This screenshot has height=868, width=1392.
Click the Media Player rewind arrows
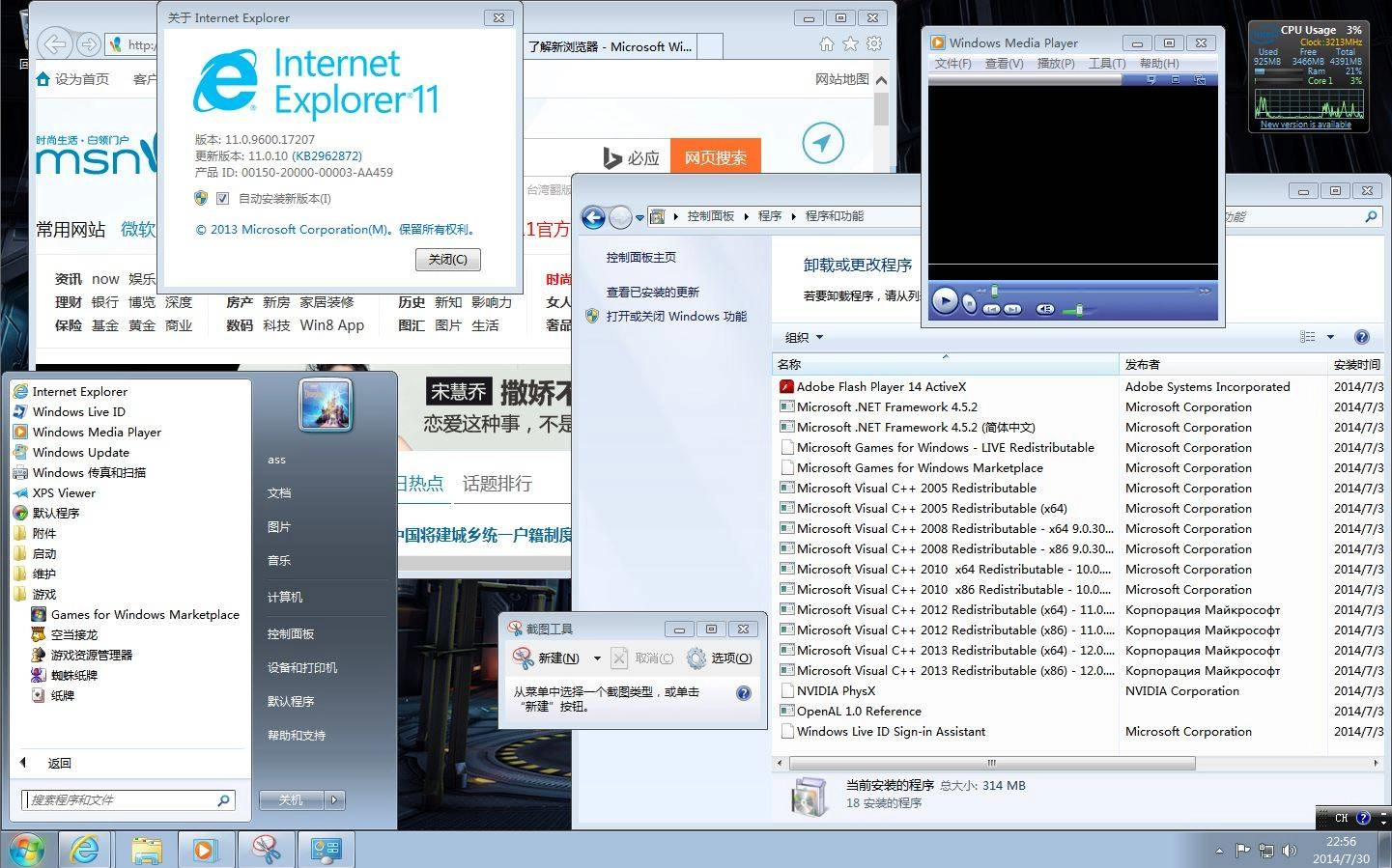(x=980, y=291)
